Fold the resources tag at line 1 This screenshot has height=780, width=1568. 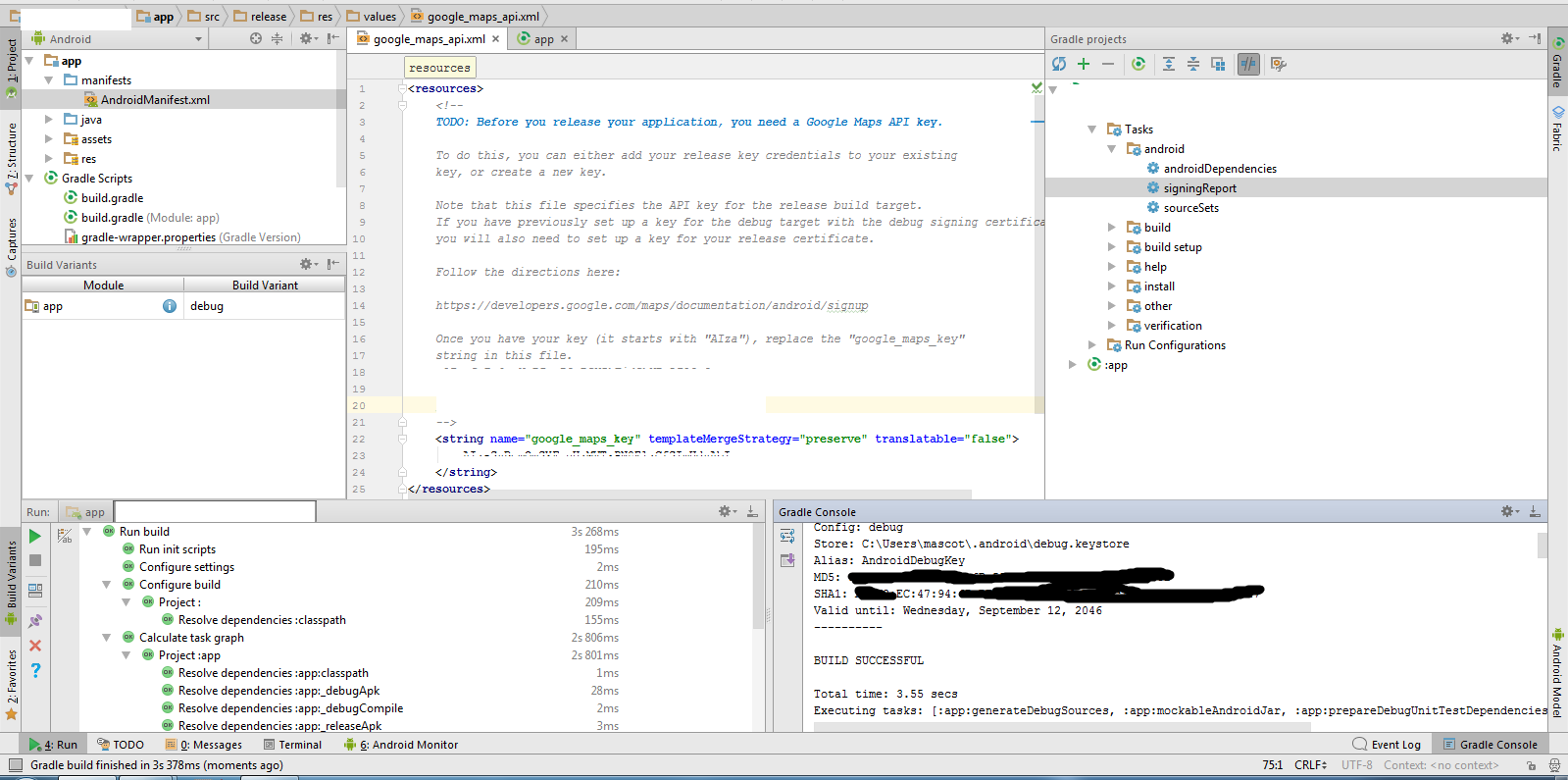402,88
